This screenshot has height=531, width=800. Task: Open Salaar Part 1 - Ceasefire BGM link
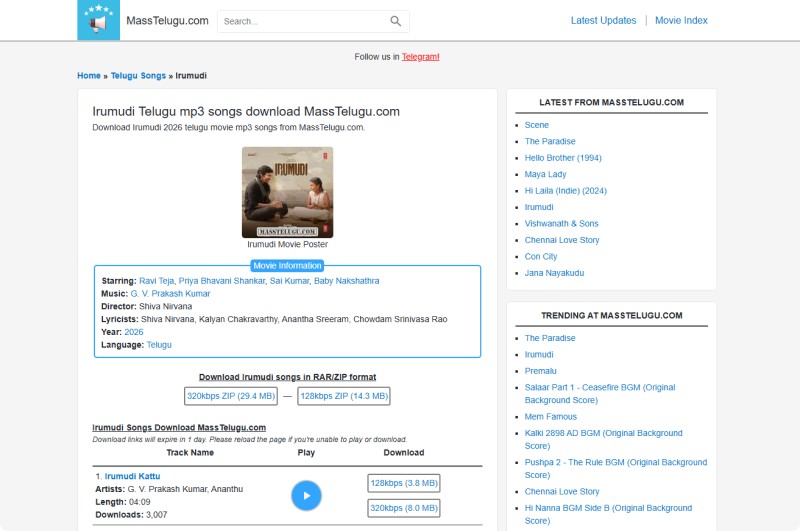click(x=599, y=394)
